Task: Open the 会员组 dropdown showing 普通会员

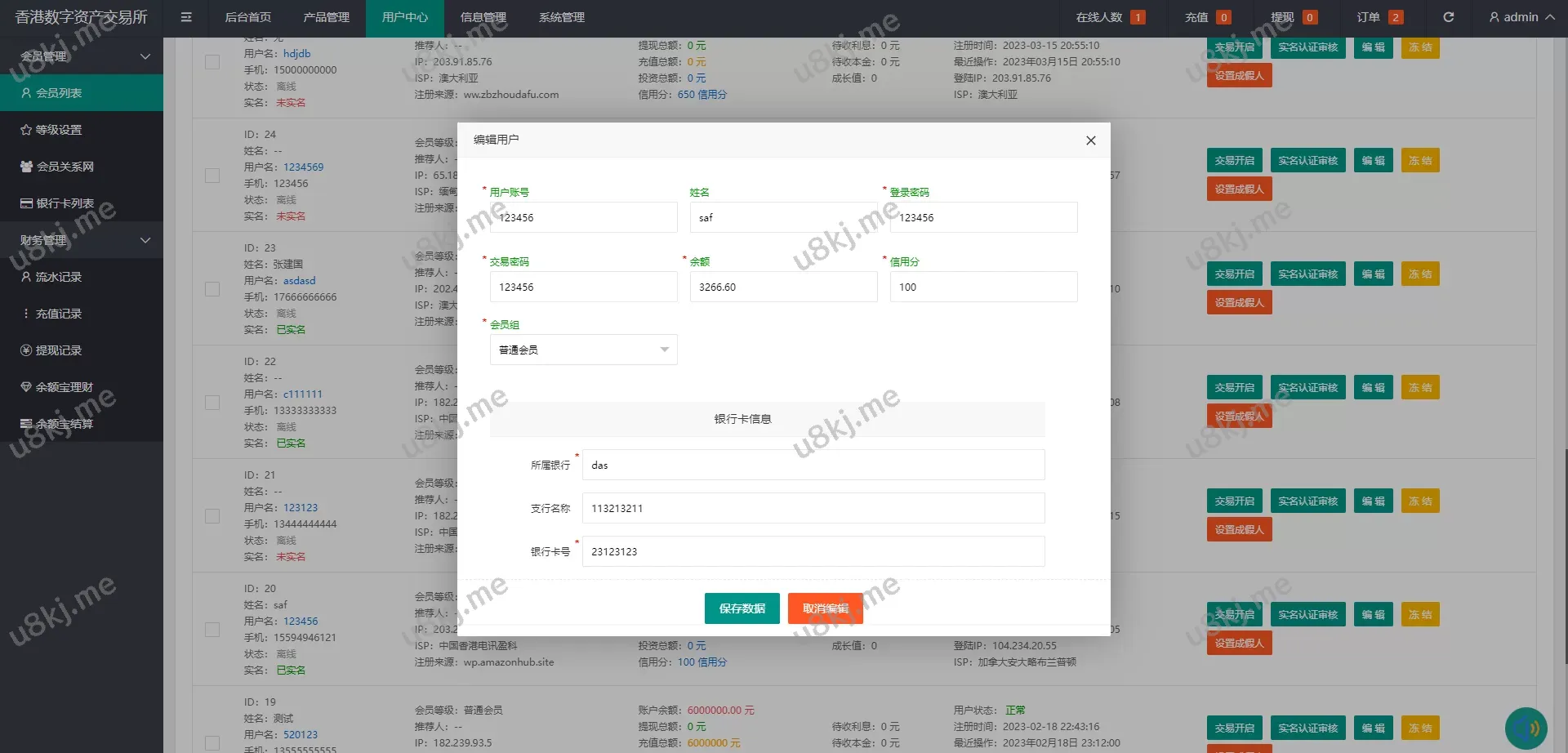Action: point(583,350)
